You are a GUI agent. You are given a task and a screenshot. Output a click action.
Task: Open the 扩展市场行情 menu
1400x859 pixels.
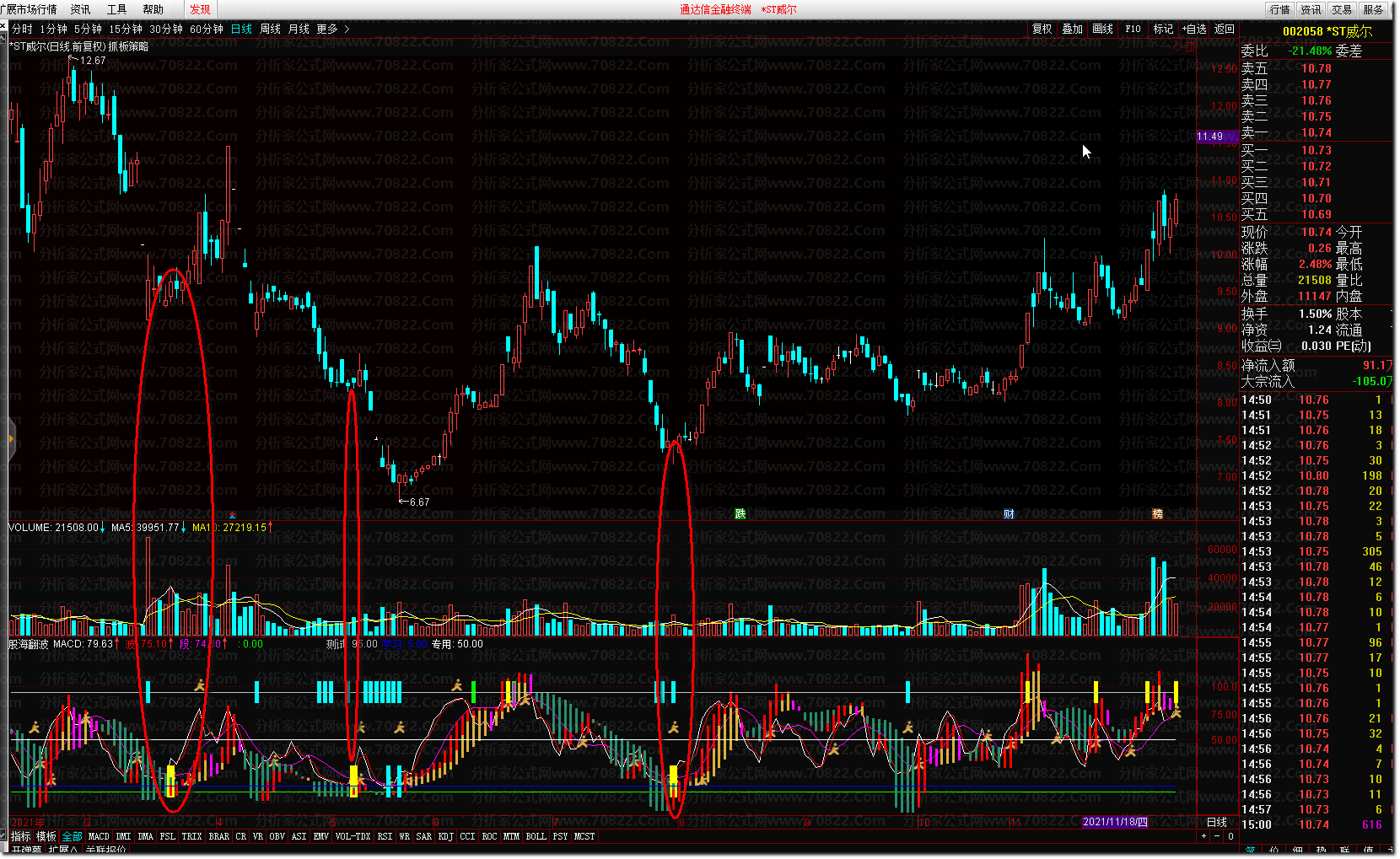point(29,9)
